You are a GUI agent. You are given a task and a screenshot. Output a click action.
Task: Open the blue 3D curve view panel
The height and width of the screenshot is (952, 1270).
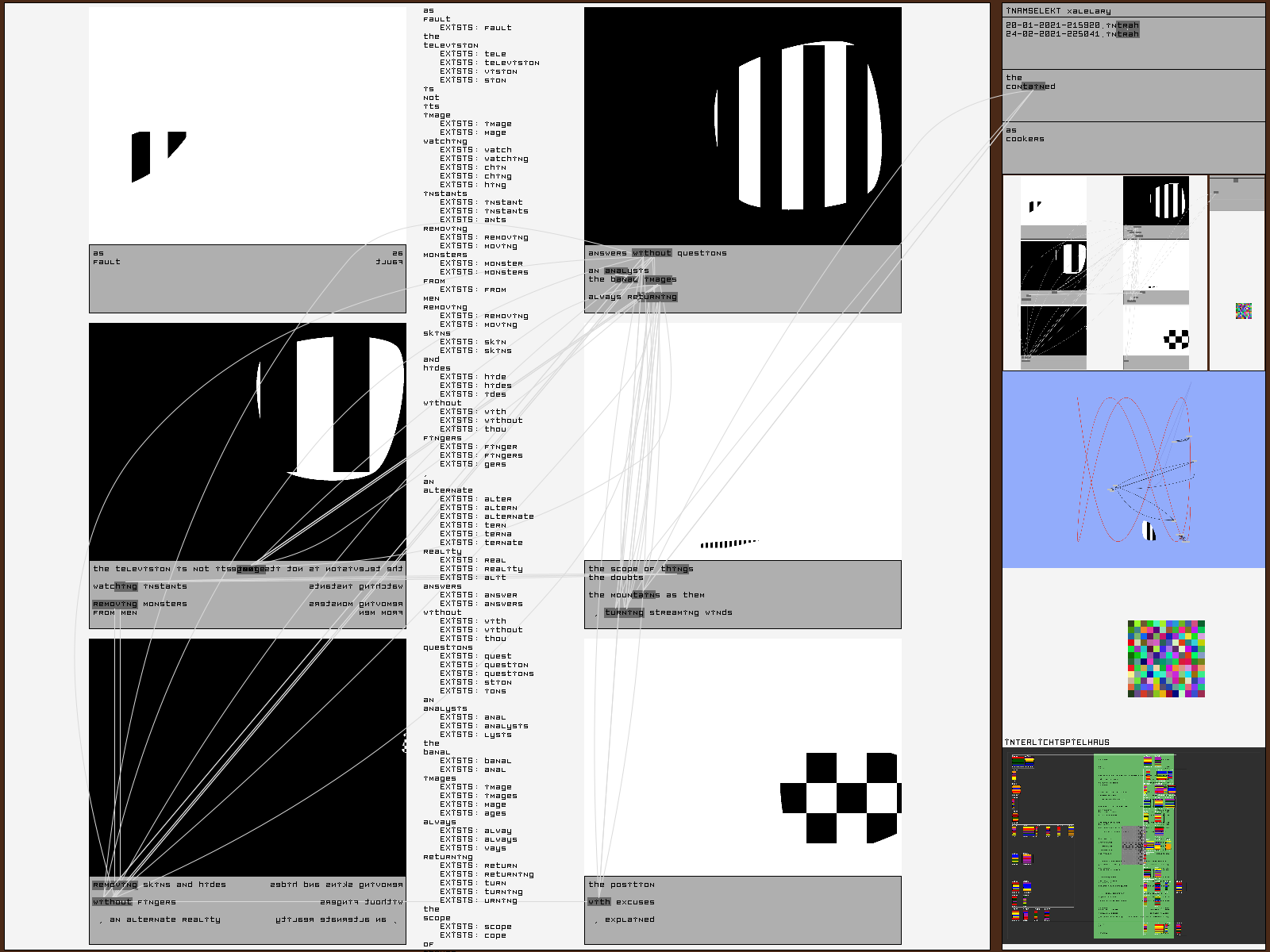[1133, 470]
